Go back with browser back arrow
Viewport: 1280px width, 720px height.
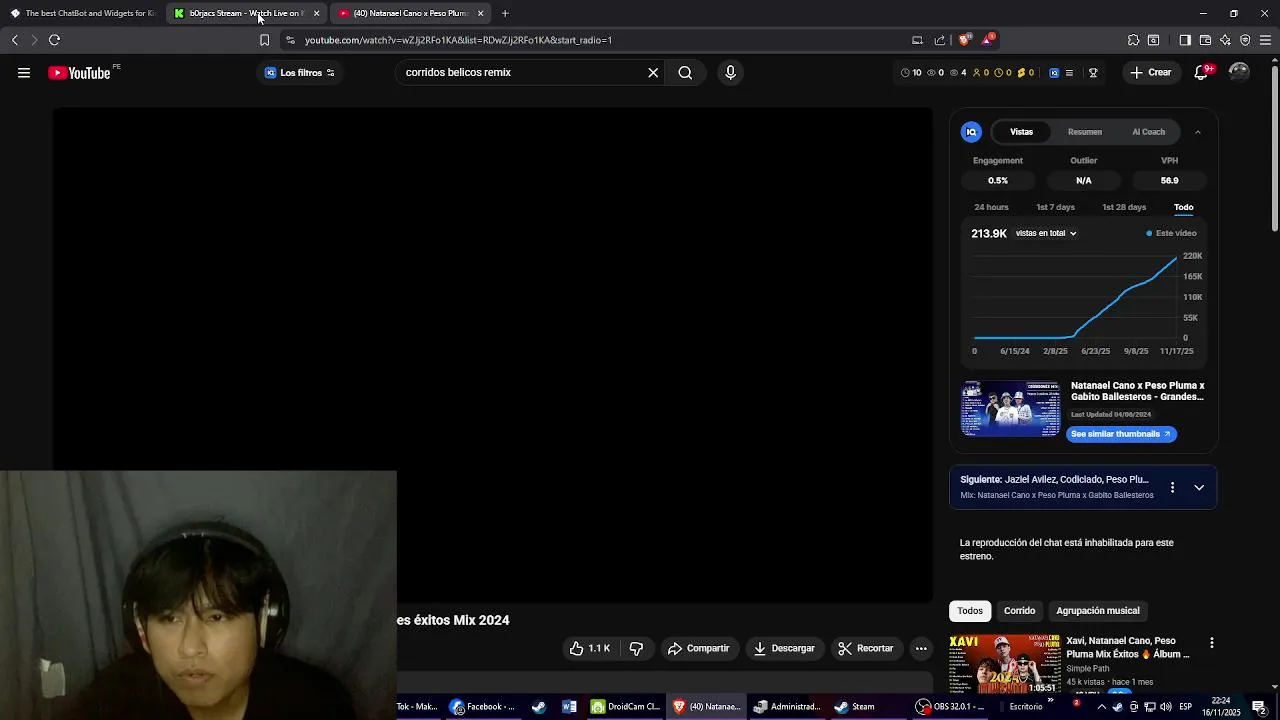pos(14,40)
